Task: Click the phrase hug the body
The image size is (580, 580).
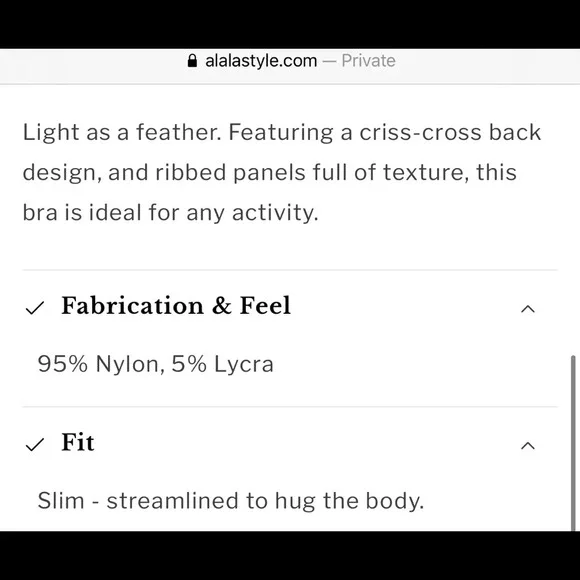Action: pyautogui.click(x=350, y=501)
